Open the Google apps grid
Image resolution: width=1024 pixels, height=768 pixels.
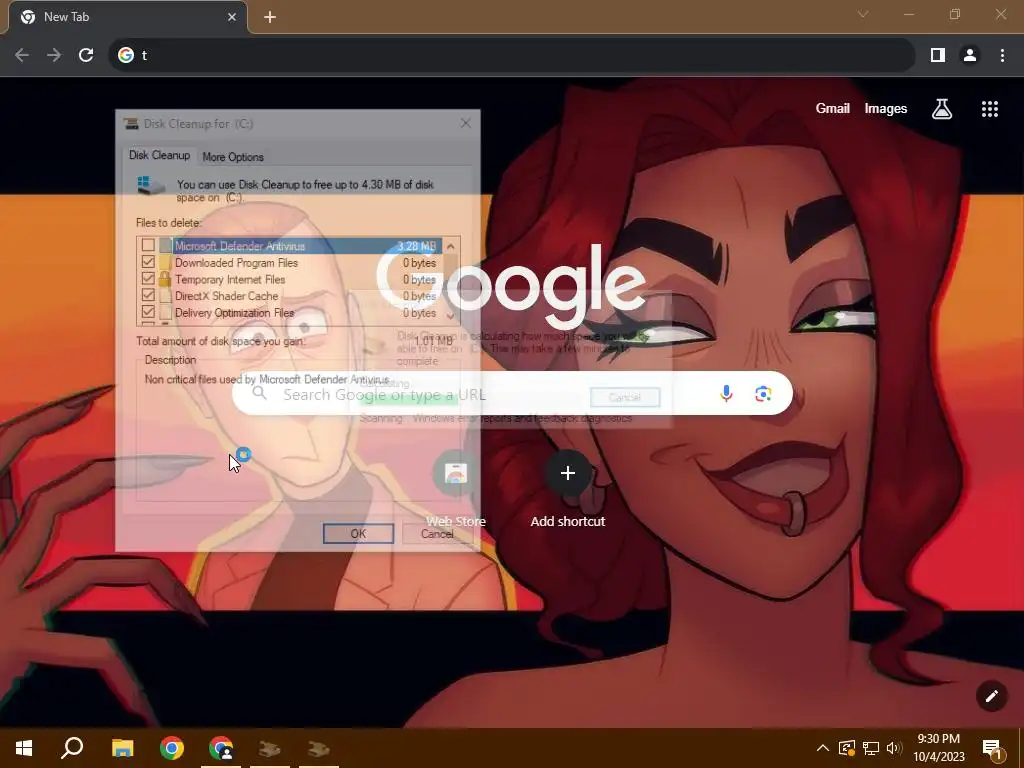(989, 109)
